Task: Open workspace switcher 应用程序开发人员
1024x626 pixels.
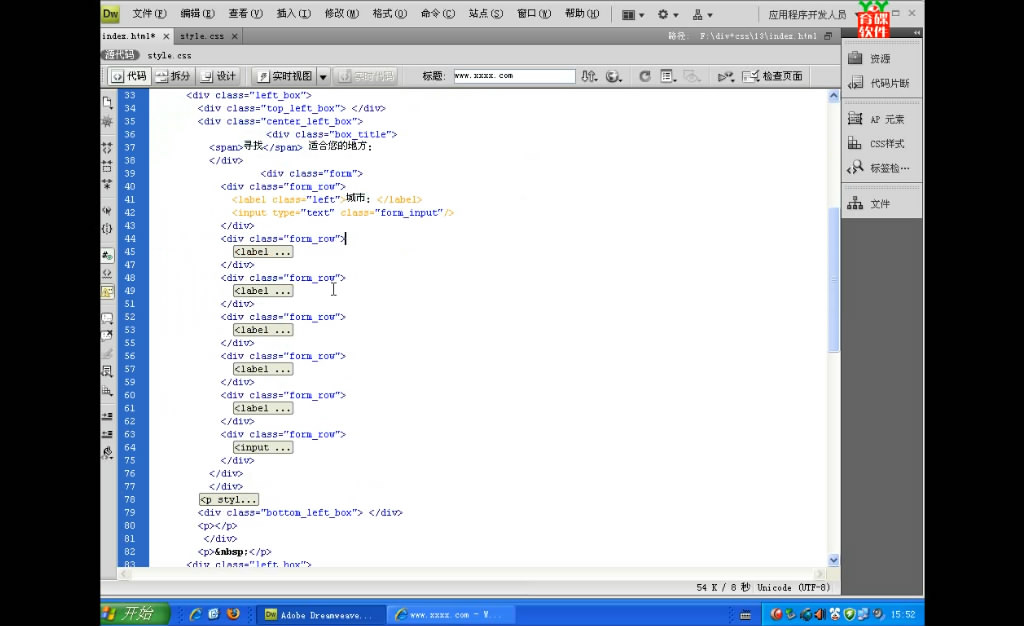Action: (812, 14)
